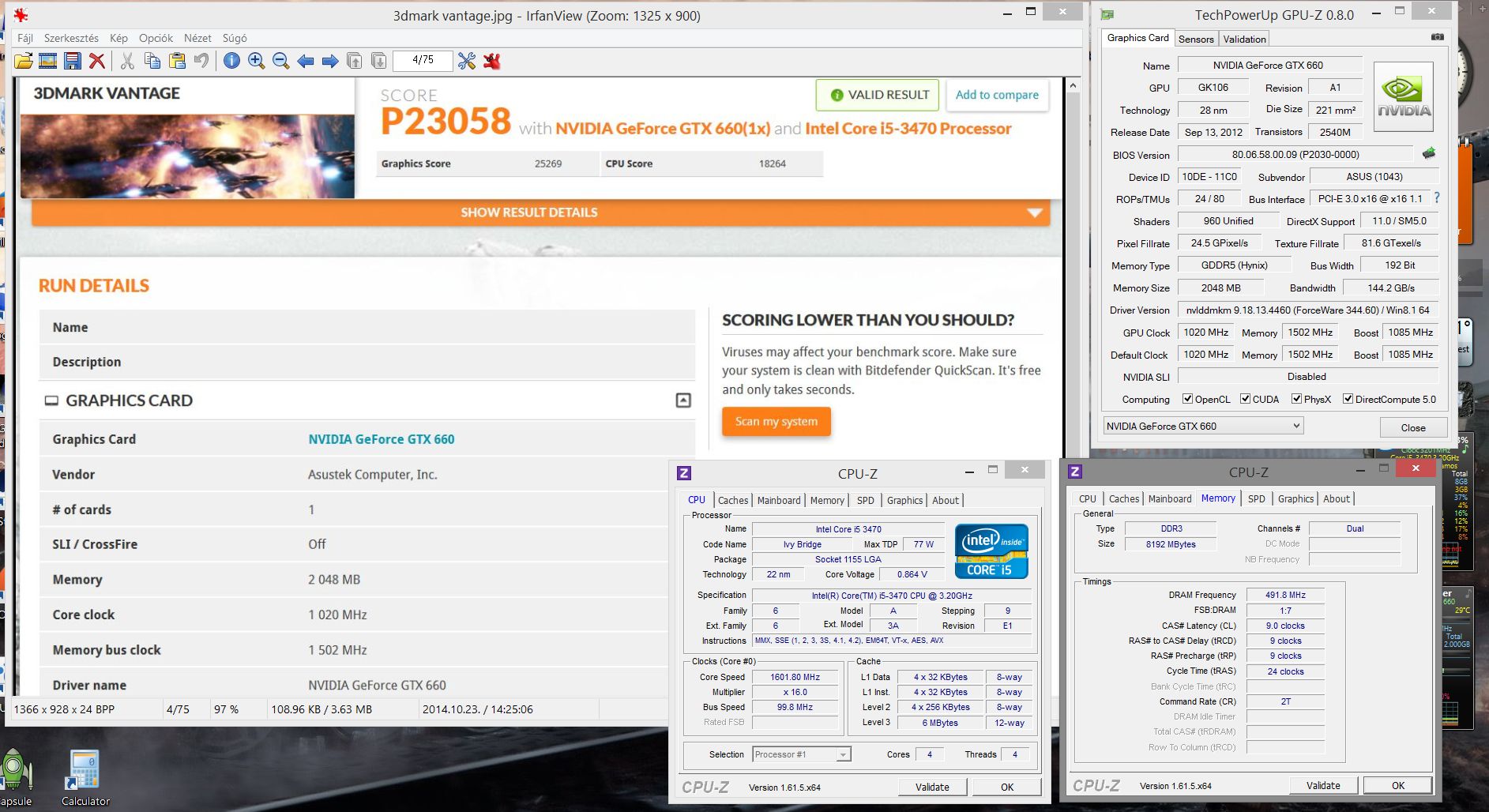Toggle the CUDA checkbox in GPU-Z
Screen dimensions: 1489x812
point(1245,399)
